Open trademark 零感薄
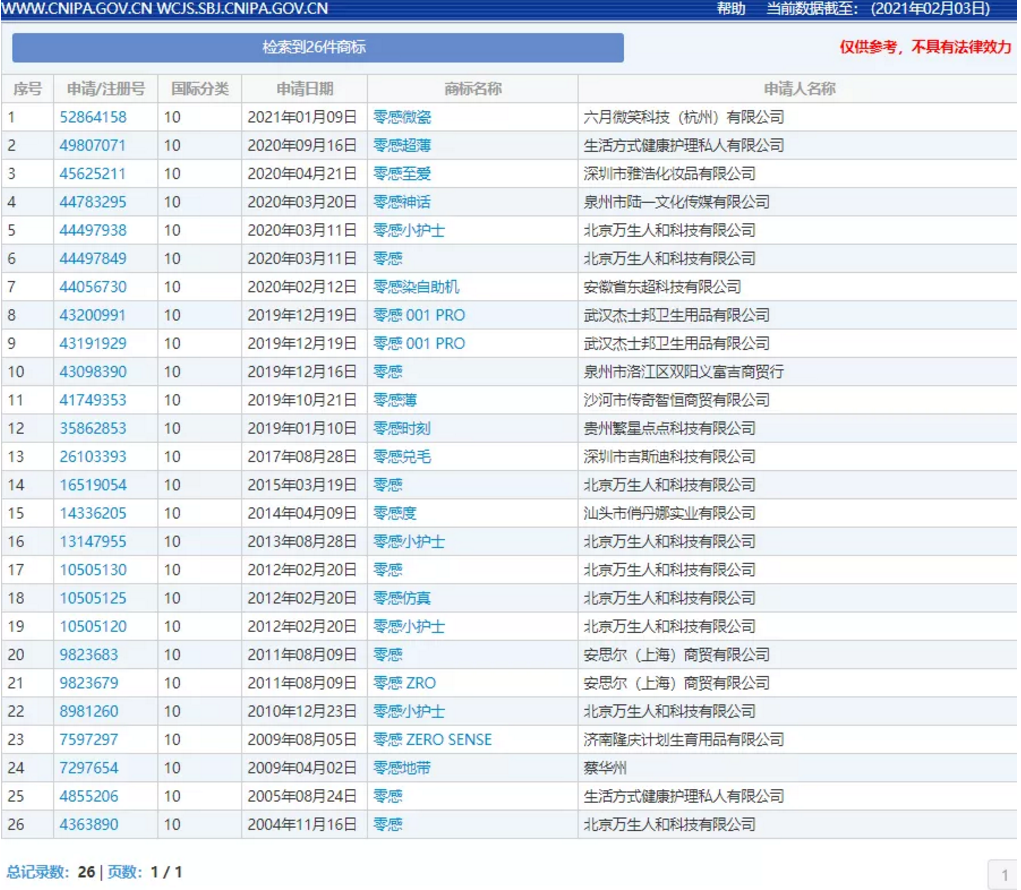1021x890 pixels. tap(395, 400)
